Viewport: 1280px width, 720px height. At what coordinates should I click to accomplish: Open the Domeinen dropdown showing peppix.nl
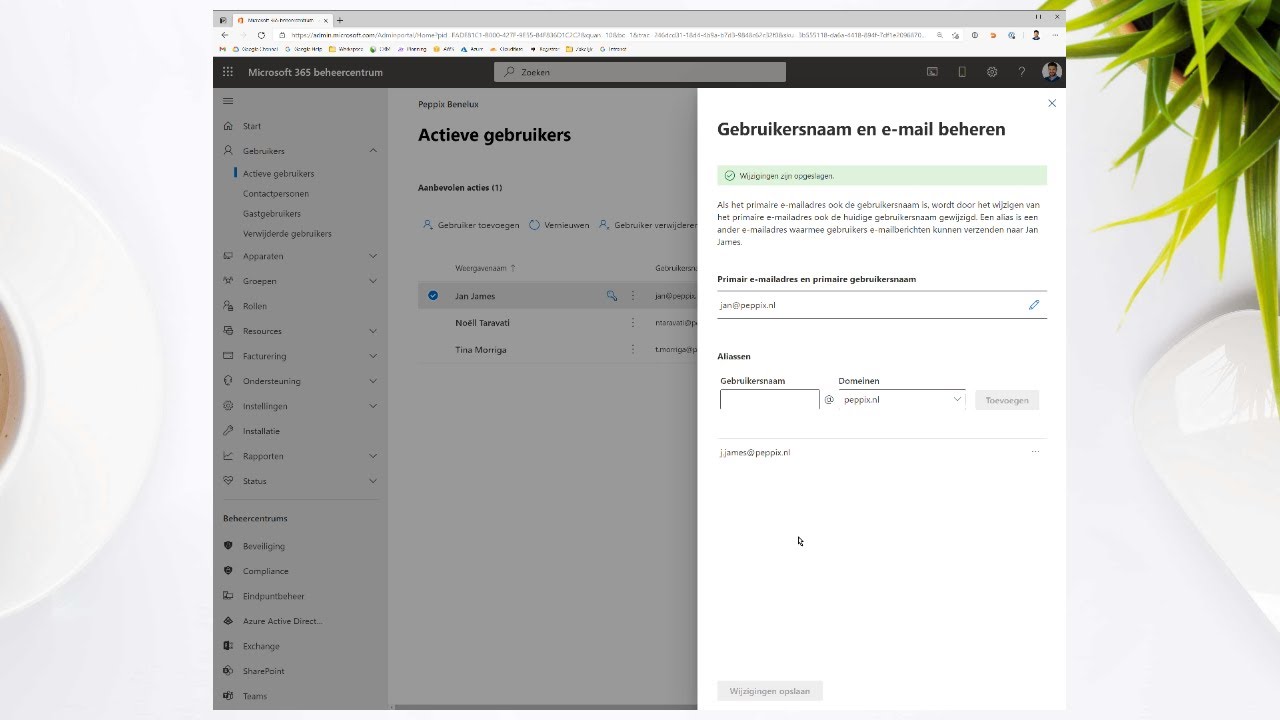click(x=902, y=399)
